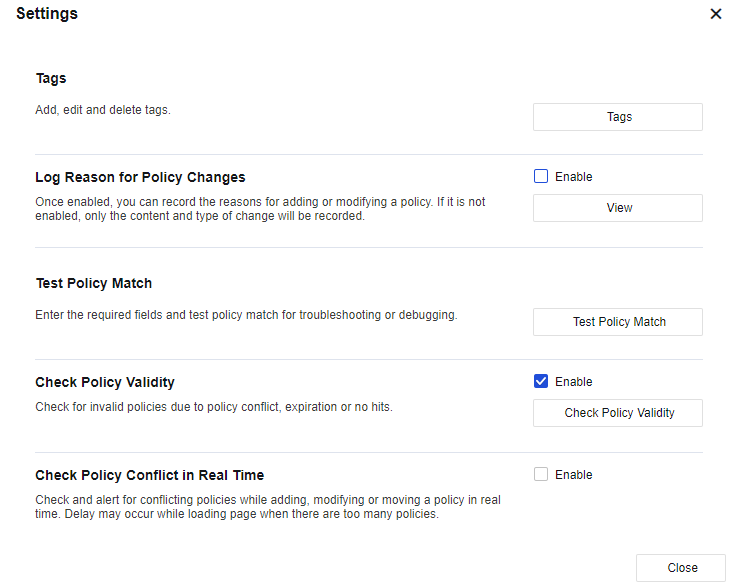Close Settings dialog using the X icon

pyautogui.click(x=716, y=14)
